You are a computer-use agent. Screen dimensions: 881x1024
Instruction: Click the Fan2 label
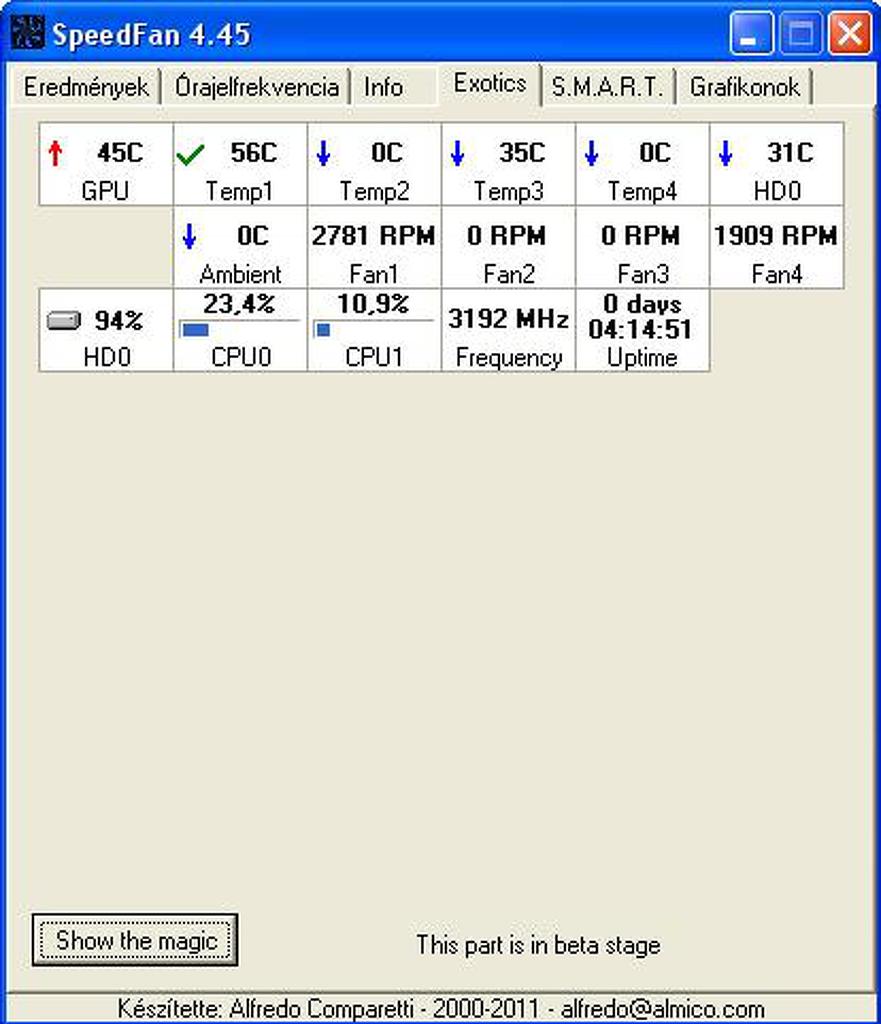click(509, 274)
